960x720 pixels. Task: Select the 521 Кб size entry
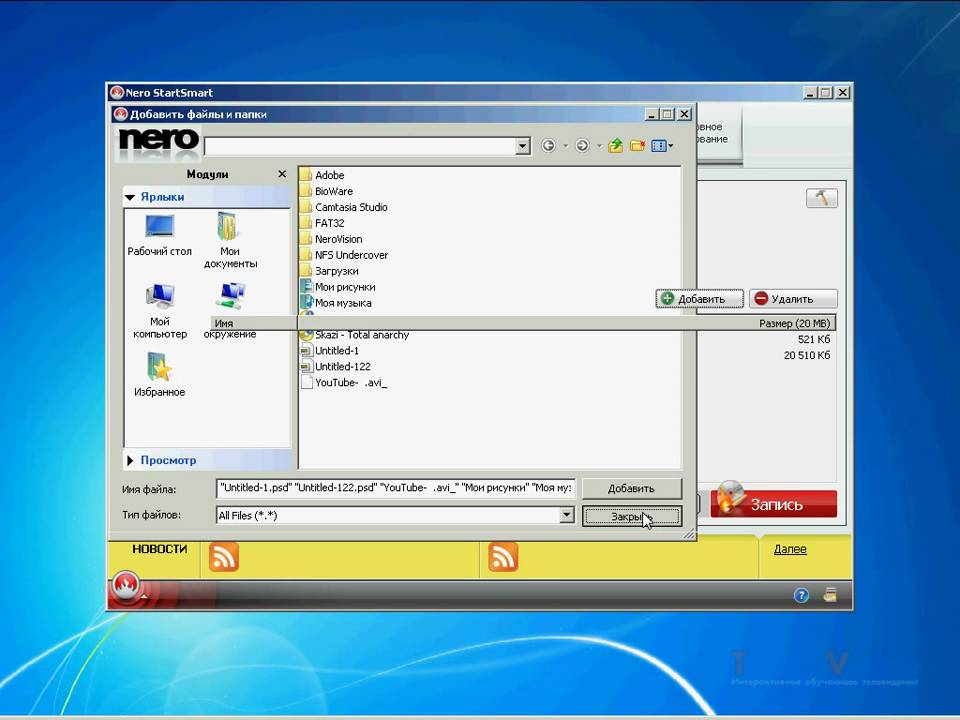point(814,339)
